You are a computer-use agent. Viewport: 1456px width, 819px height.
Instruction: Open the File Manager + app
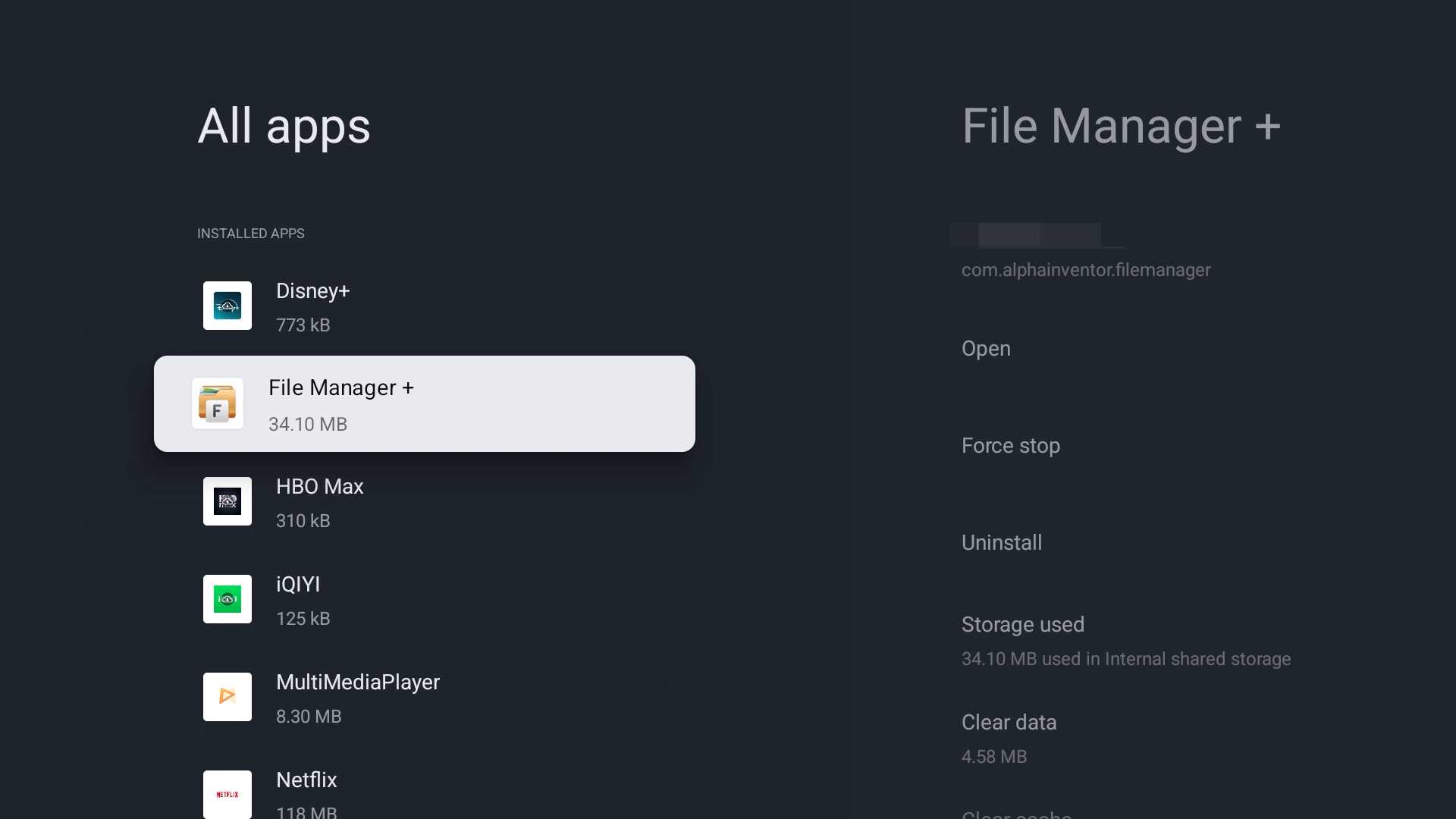point(986,349)
